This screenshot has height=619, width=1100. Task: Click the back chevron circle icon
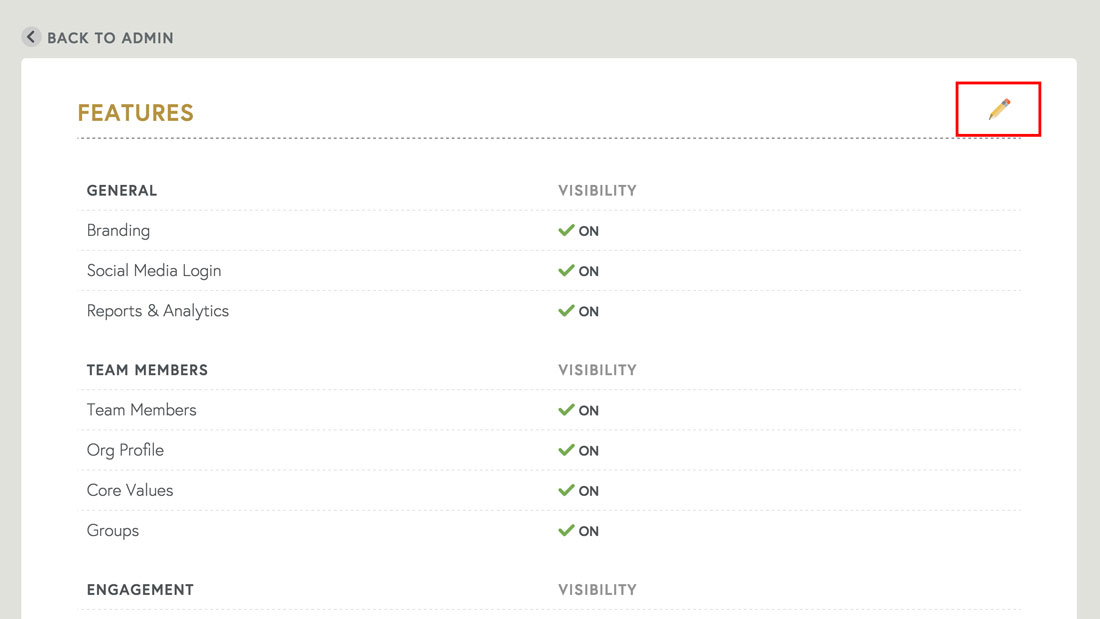pyautogui.click(x=31, y=37)
